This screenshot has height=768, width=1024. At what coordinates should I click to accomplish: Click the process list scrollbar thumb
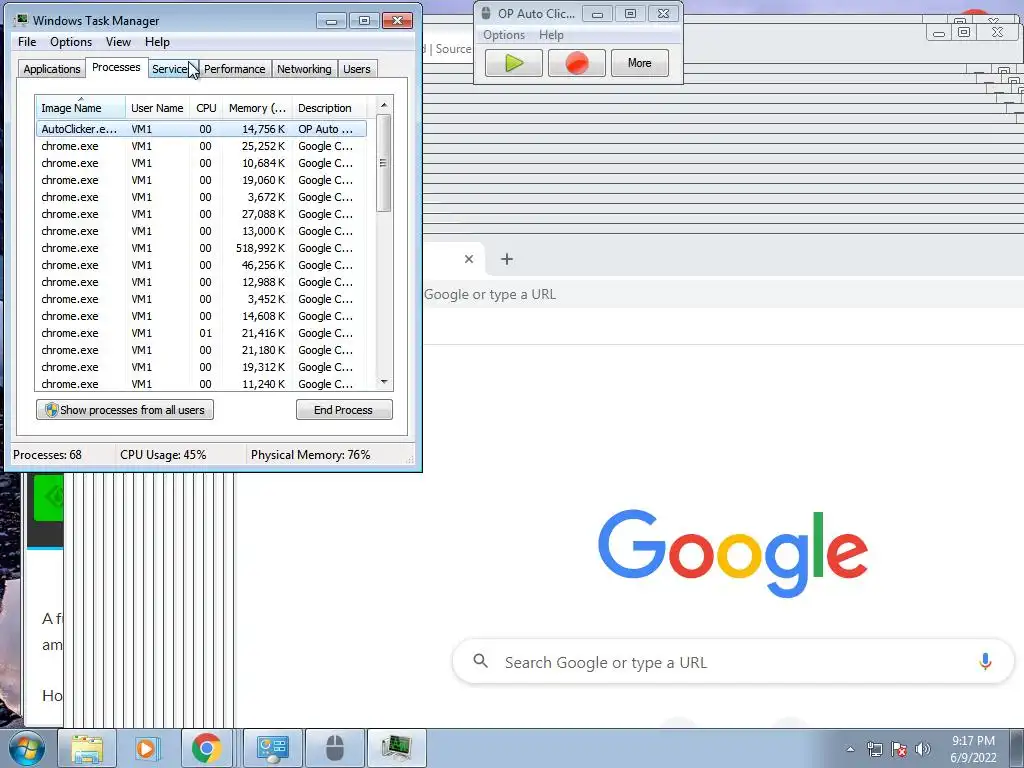[384, 163]
